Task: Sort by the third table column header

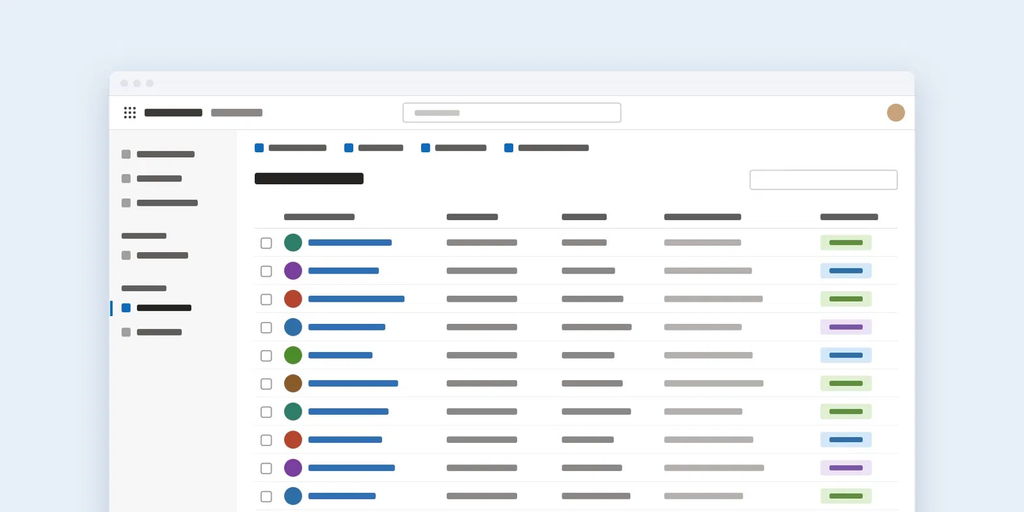Action: (584, 217)
